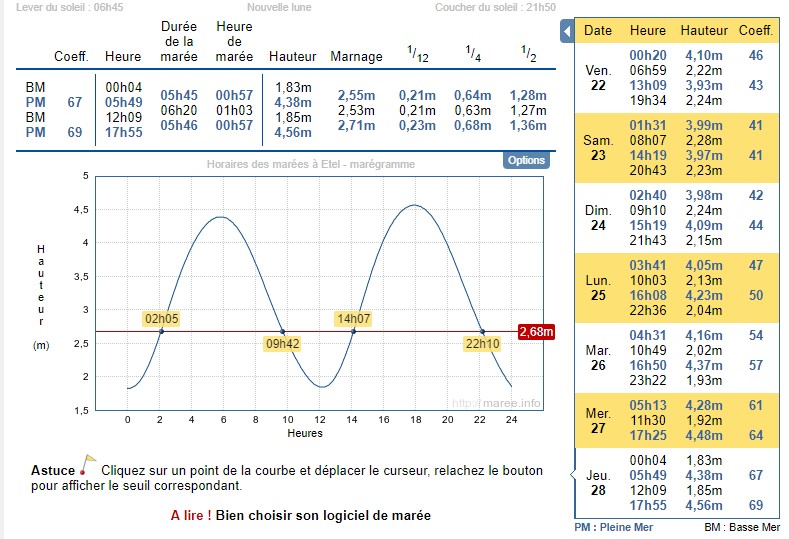Click the 'Nouvelle lune' label

point(279,8)
